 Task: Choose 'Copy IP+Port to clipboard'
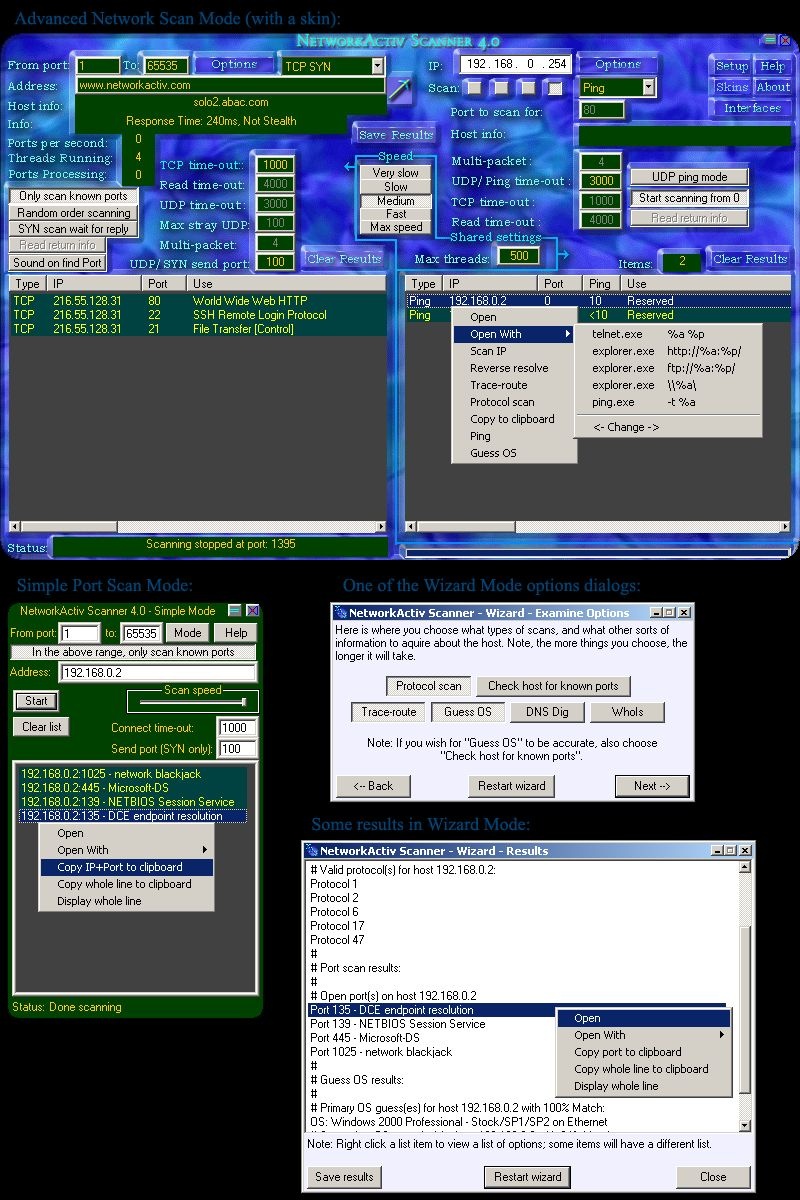click(x=127, y=867)
